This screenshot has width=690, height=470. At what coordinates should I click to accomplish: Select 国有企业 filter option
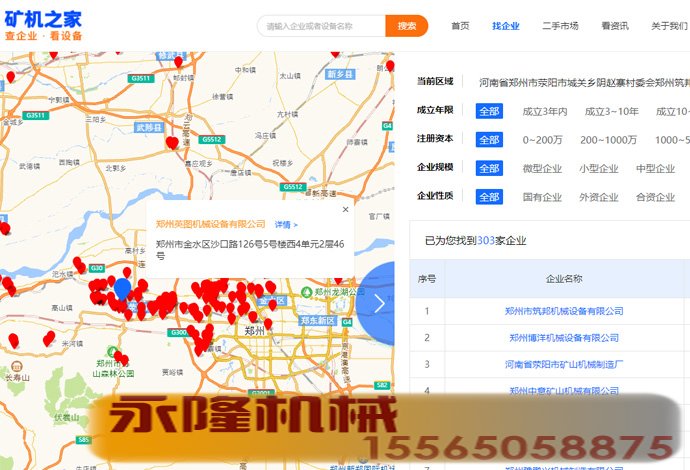point(542,197)
